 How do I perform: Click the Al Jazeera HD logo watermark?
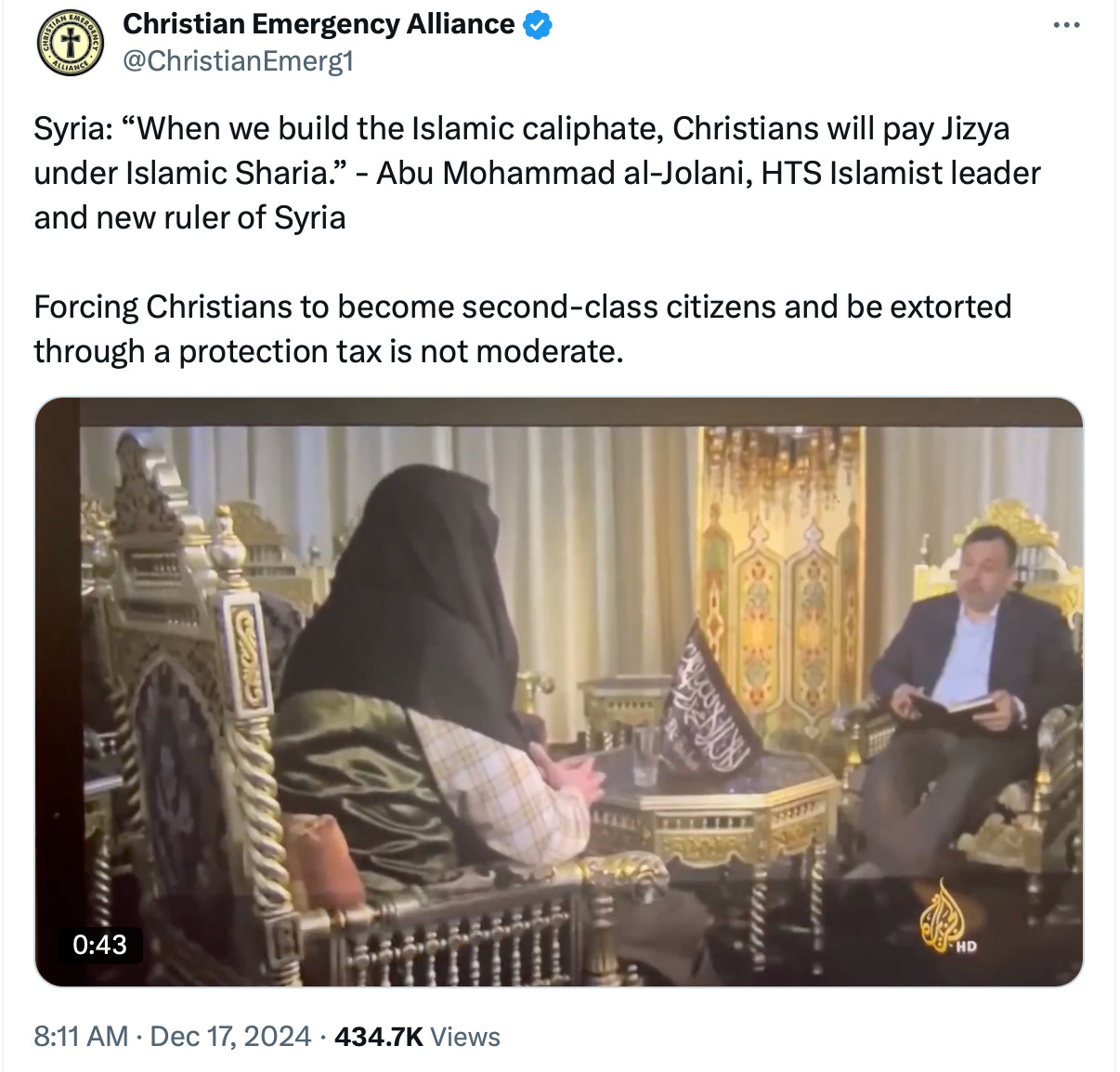[x=946, y=918]
